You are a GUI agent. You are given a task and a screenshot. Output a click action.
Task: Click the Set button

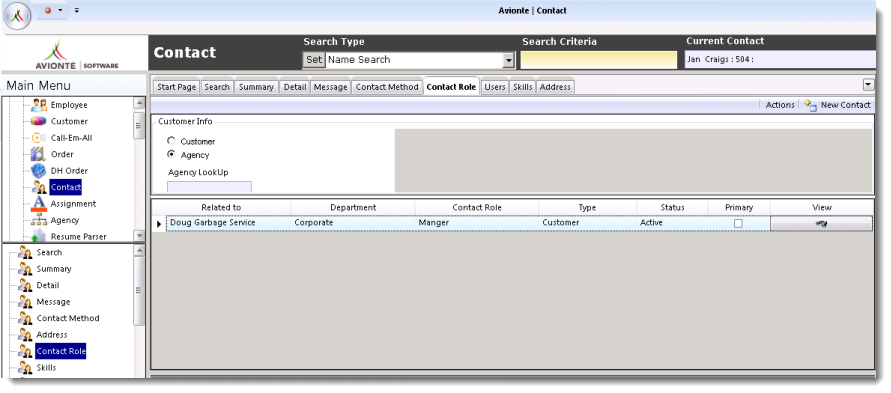point(314,60)
